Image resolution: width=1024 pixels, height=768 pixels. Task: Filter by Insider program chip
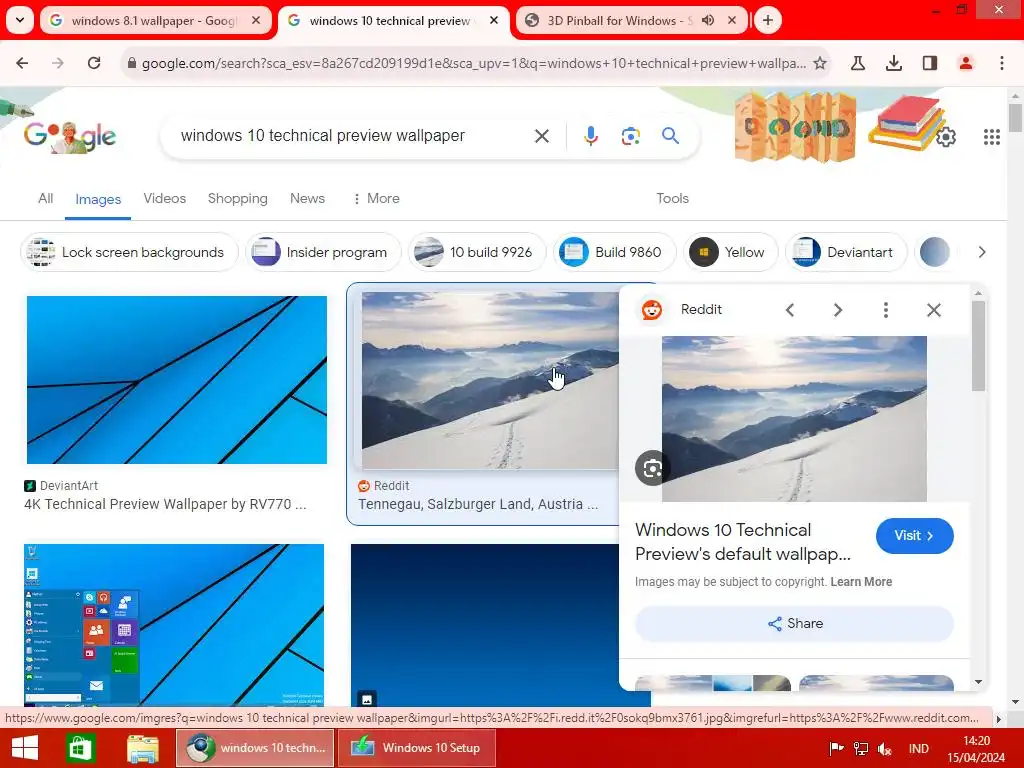(x=323, y=252)
